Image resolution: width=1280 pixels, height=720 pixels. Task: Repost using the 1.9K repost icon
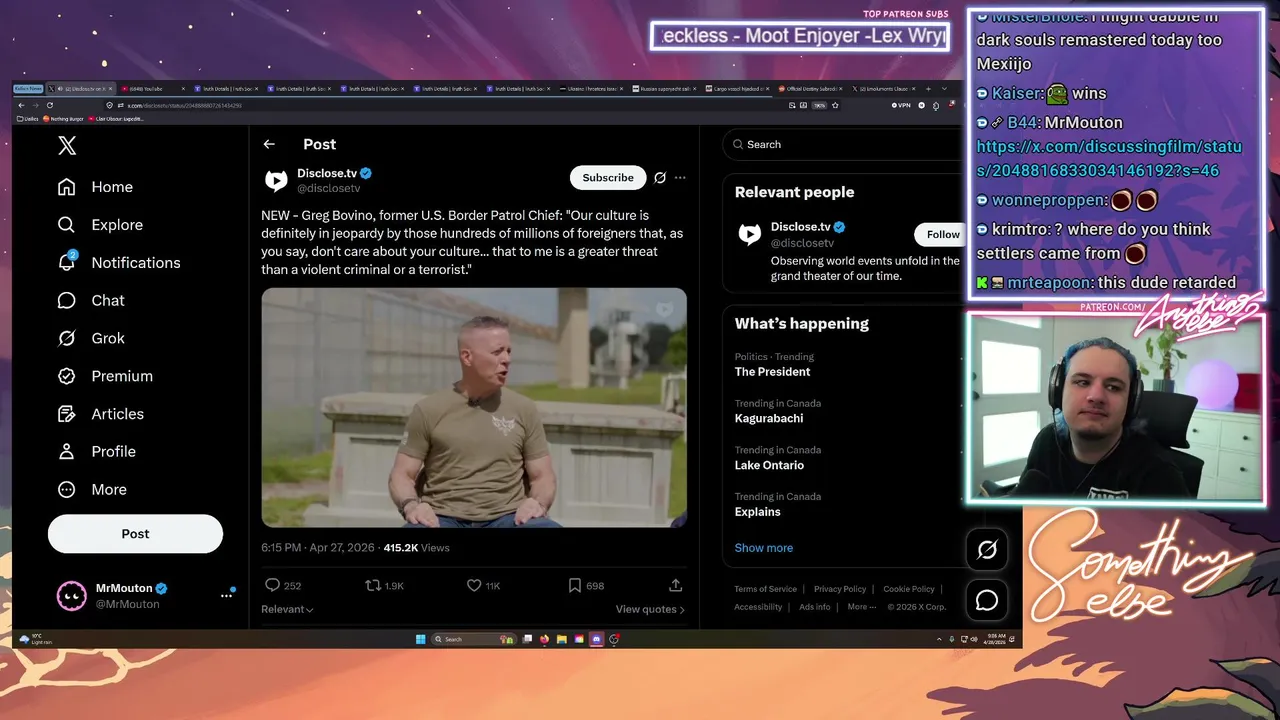tap(372, 585)
